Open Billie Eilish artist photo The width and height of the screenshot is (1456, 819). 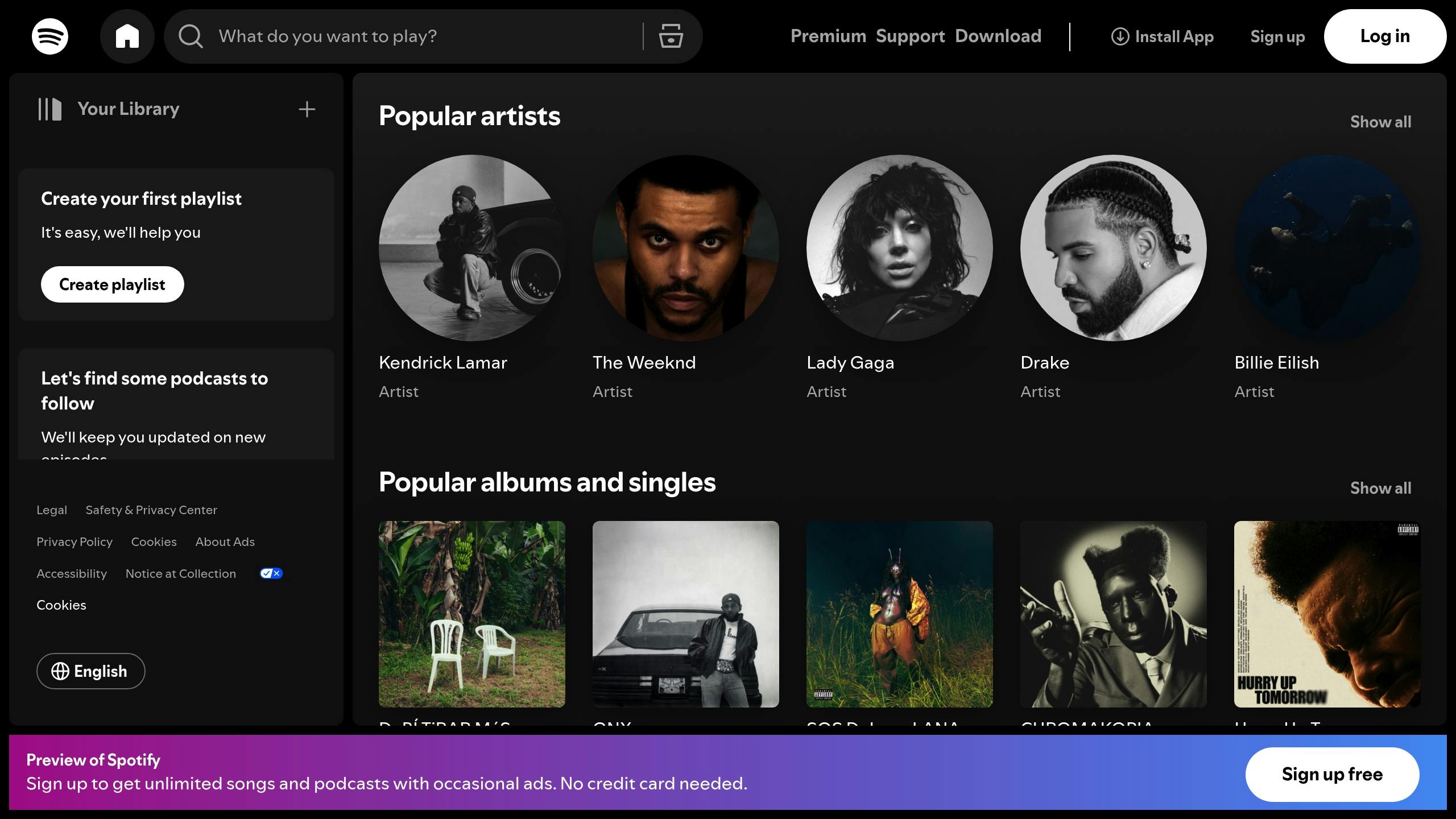pos(1327,248)
